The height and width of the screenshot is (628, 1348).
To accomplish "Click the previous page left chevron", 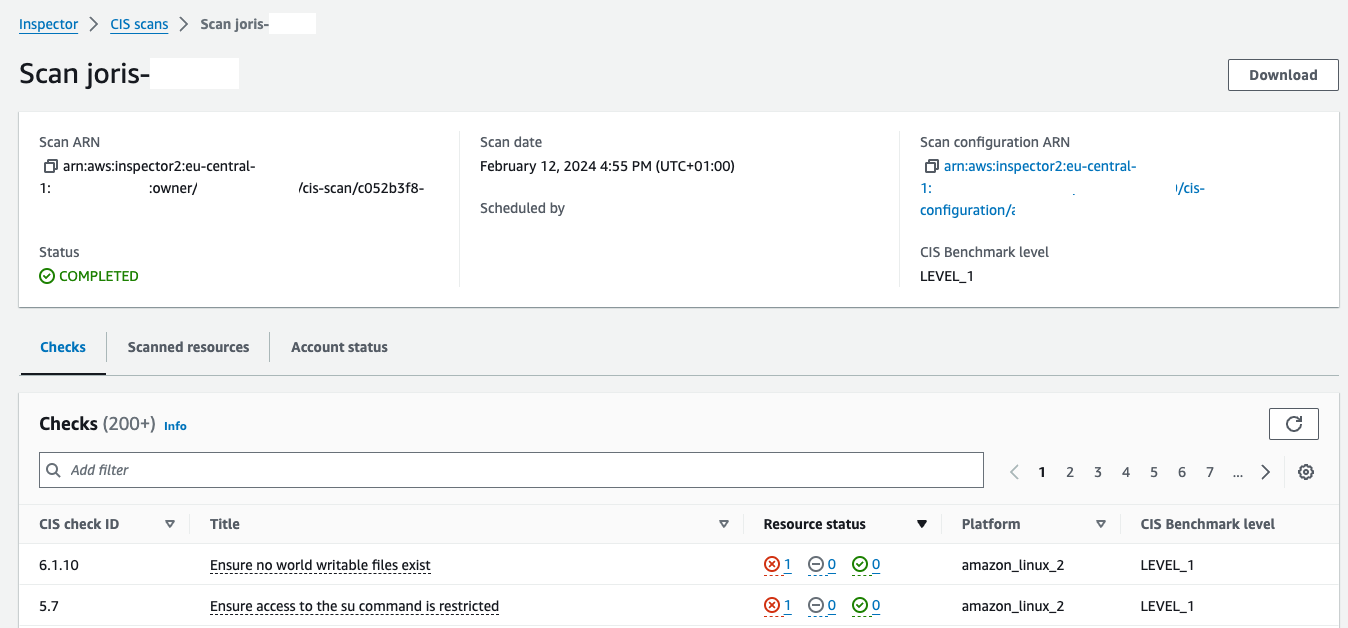I will click(x=1014, y=472).
